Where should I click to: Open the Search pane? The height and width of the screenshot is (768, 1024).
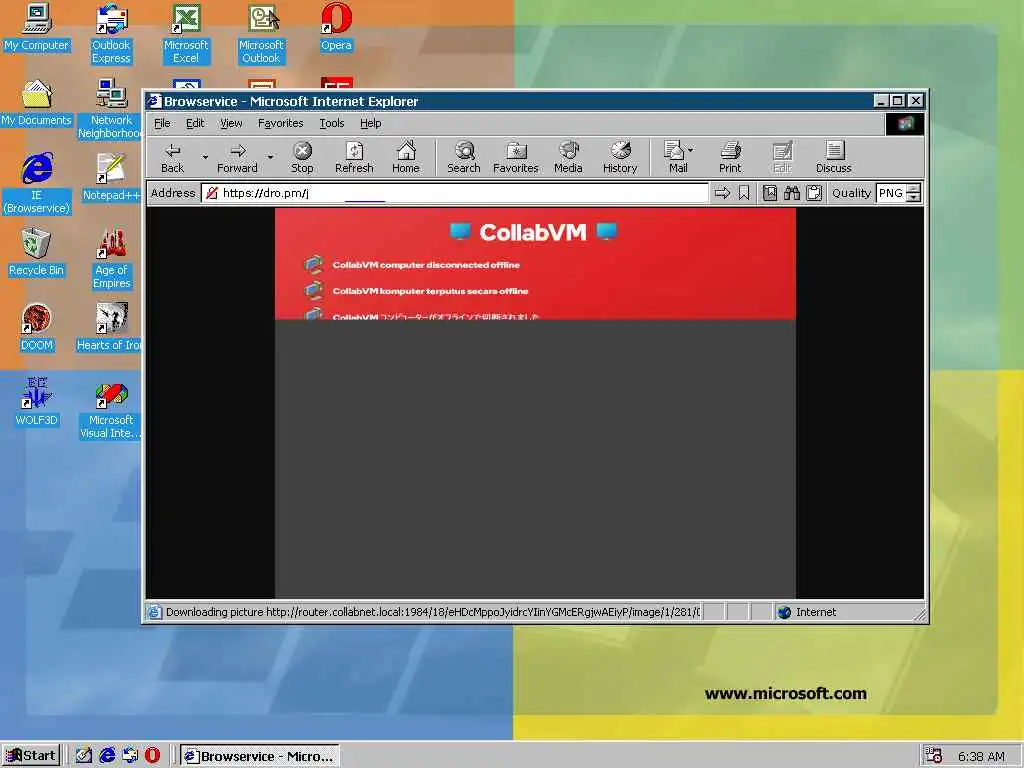[464, 158]
